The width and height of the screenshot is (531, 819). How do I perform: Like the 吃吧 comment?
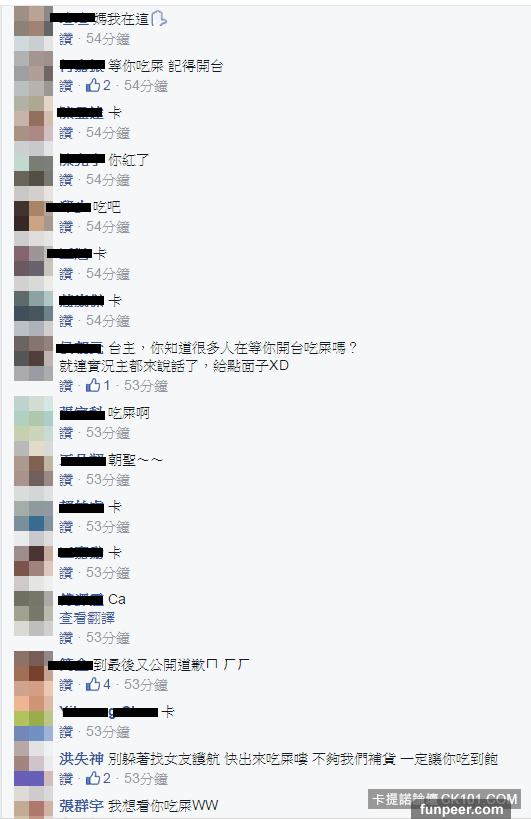(66, 227)
